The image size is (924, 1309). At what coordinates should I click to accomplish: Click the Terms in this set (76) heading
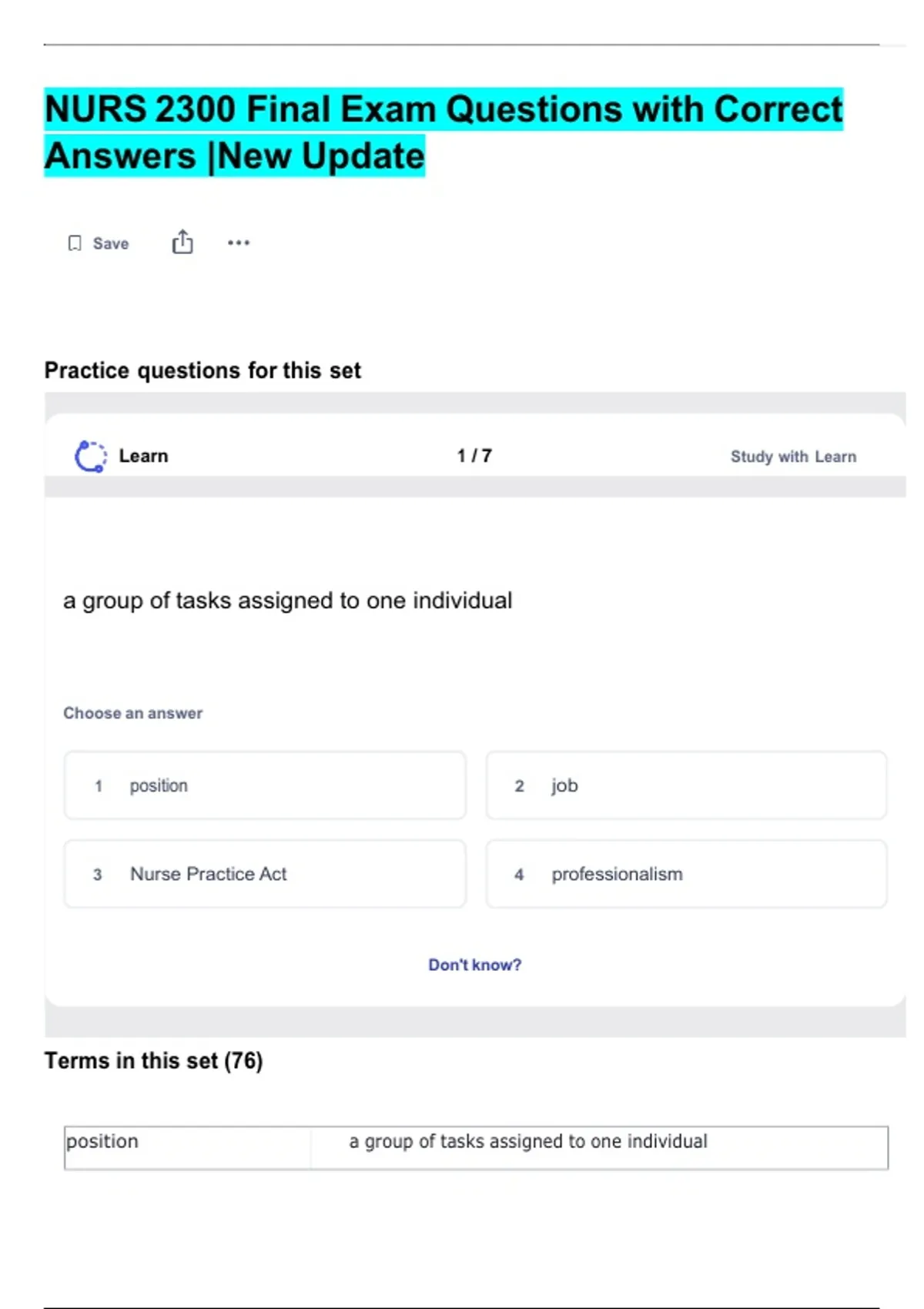pyautogui.click(x=154, y=1061)
